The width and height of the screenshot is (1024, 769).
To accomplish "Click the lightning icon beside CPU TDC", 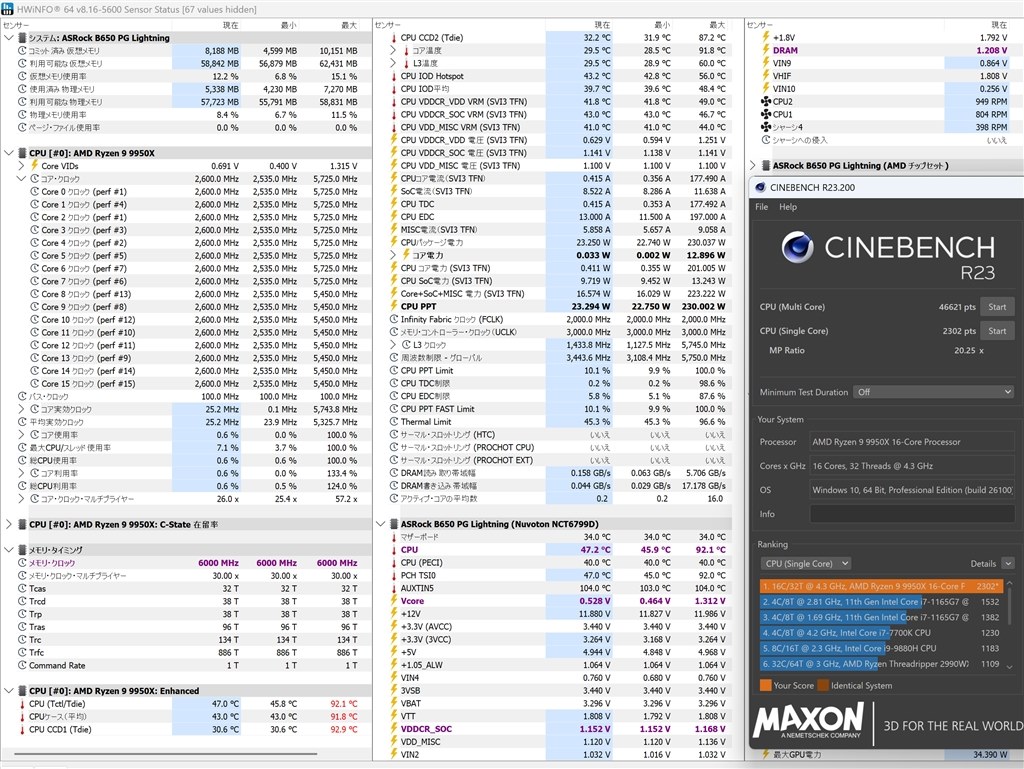I will tap(394, 204).
